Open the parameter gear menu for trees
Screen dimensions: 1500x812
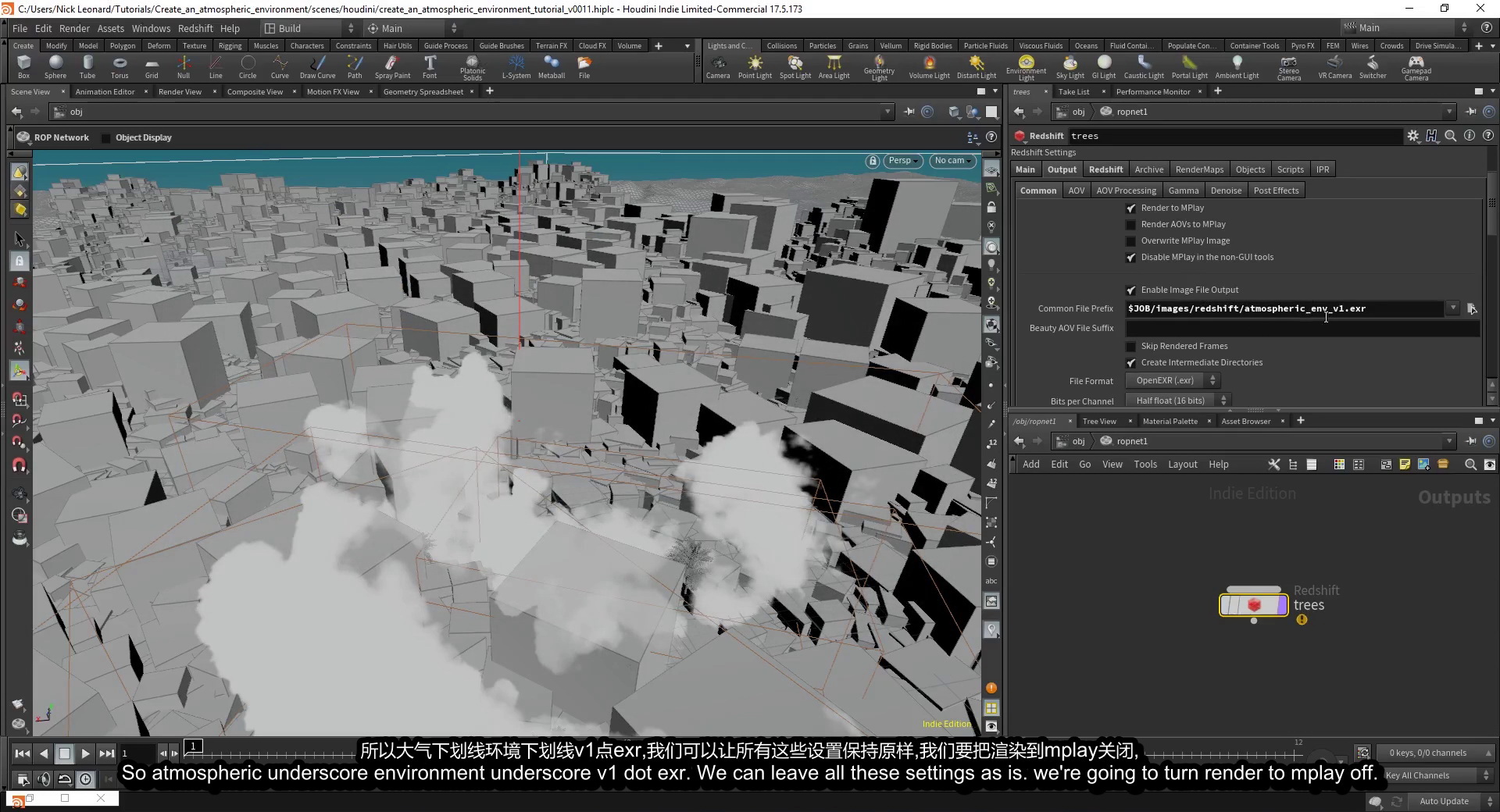tap(1412, 136)
